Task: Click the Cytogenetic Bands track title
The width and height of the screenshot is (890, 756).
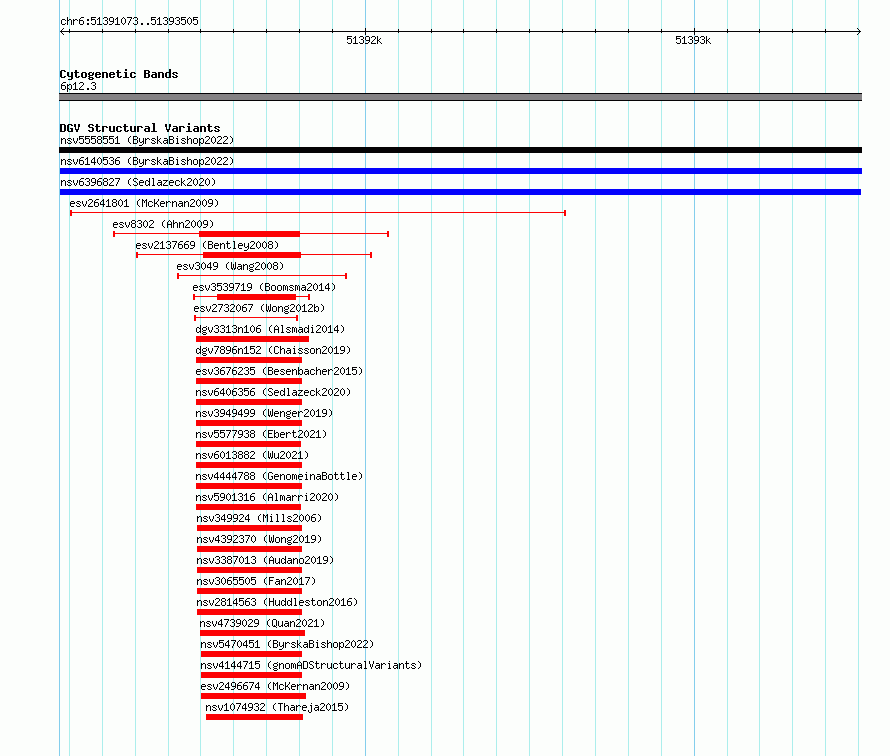Action: click(x=119, y=74)
